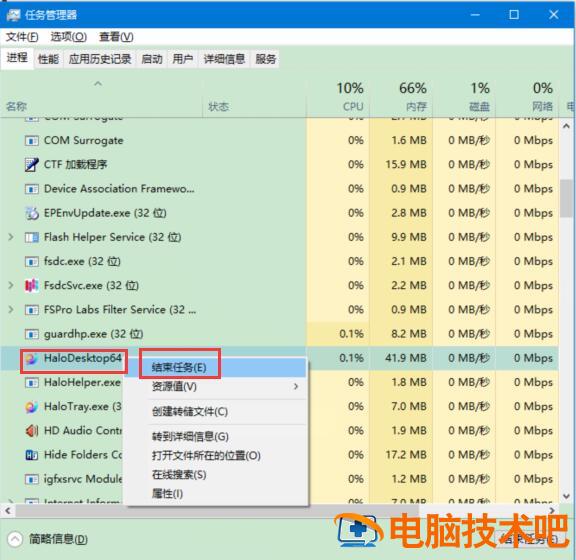Viewport: 576px width, 560px height.
Task: Click the Flash Helper Service icon
Action: pyautogui.click(x=32, y=237)
